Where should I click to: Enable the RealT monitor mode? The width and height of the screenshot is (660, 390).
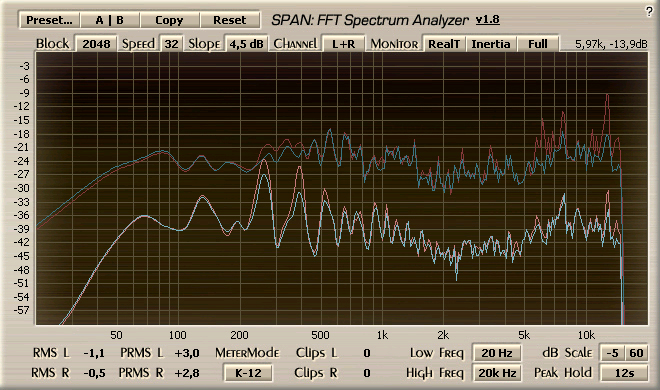click(444, 44)
